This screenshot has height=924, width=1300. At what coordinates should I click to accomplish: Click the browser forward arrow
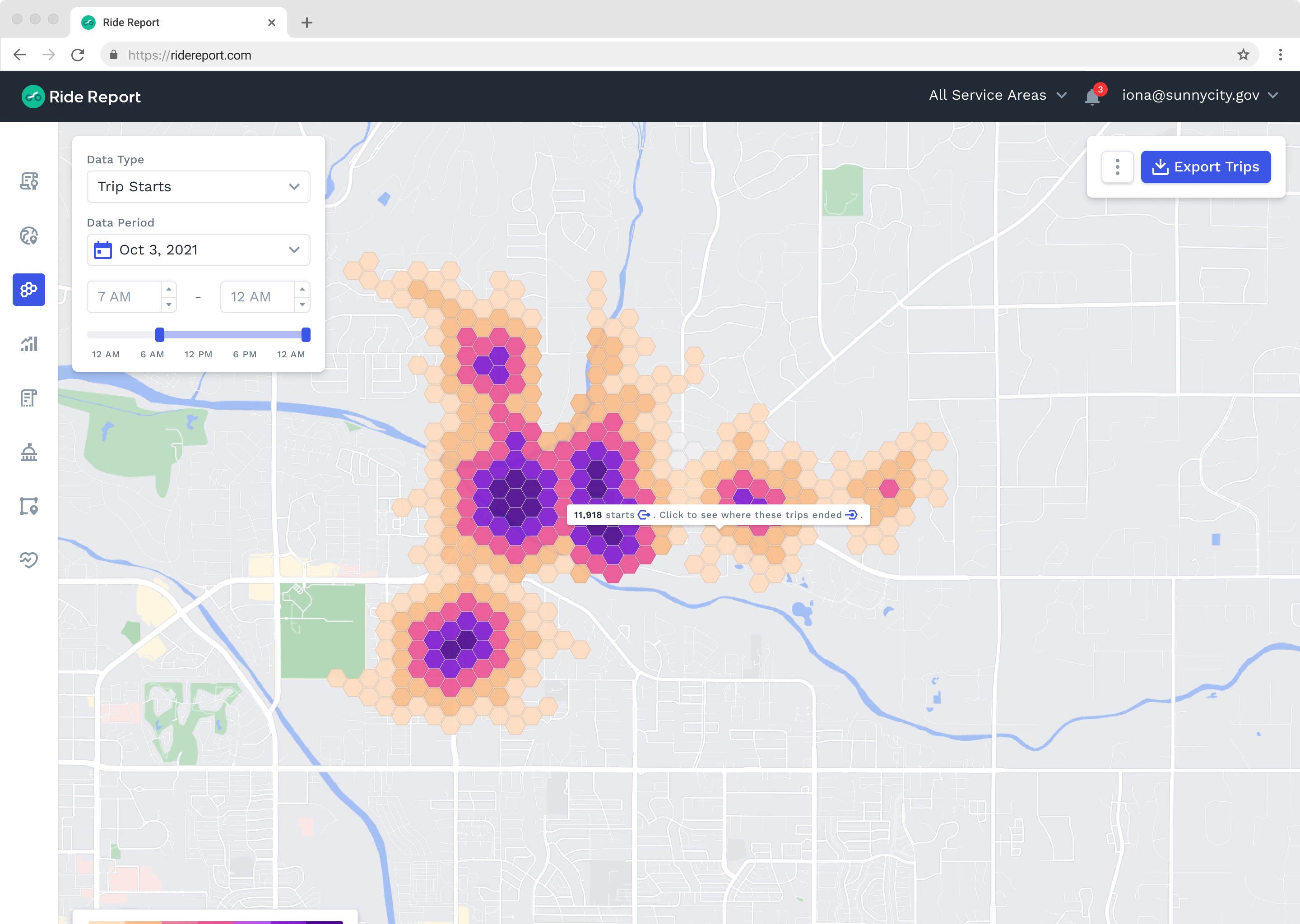point(49,55)
